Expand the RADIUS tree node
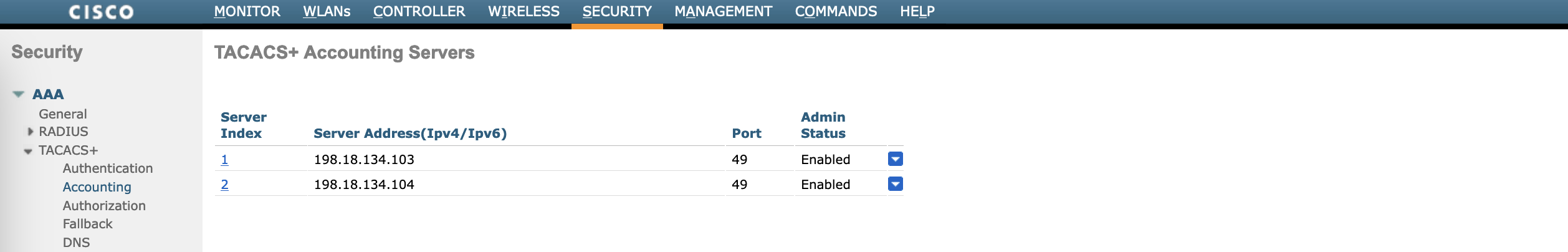The image size is (1568, 252). (x=30, y=132)
